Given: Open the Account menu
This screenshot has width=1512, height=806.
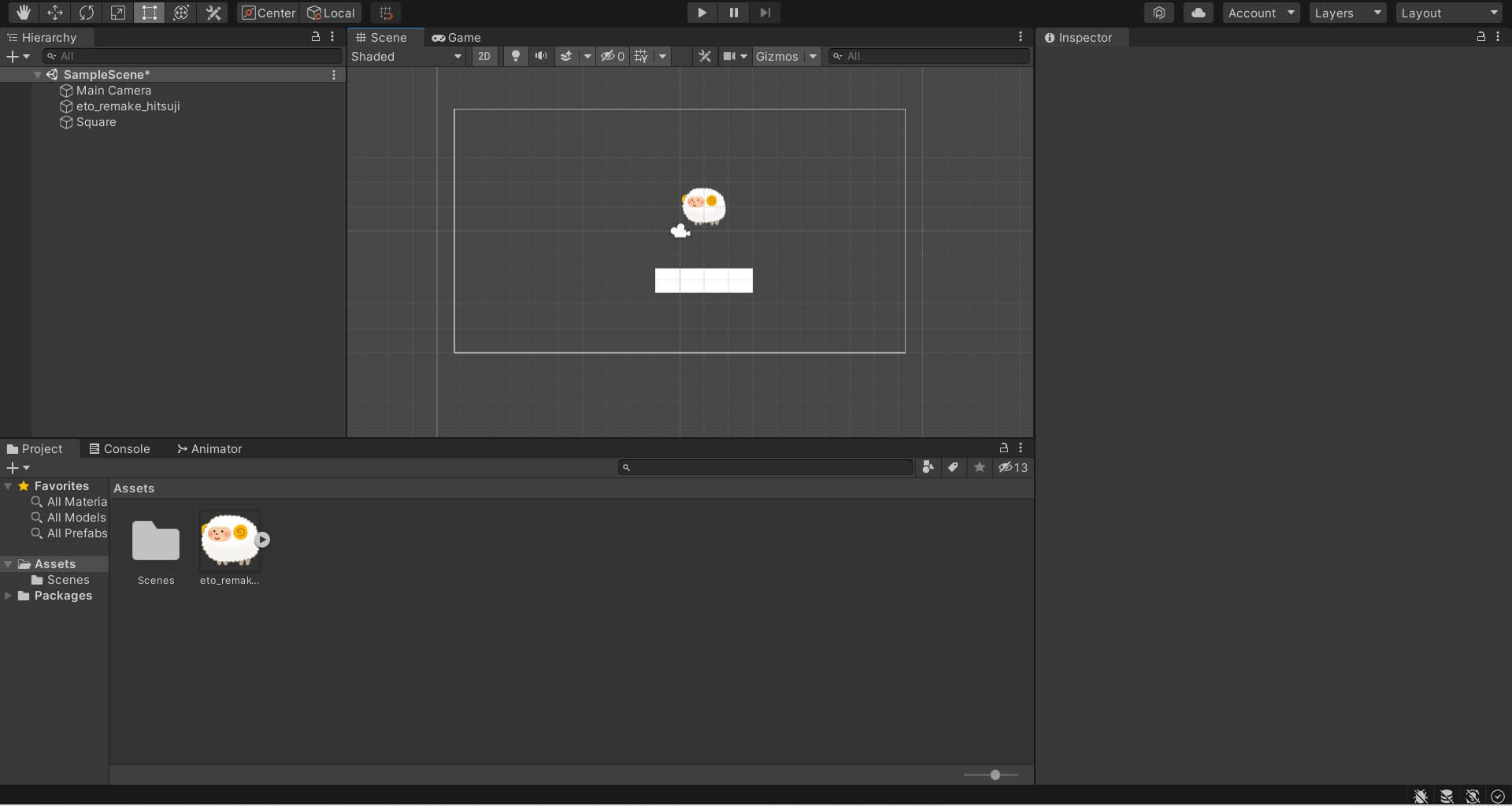Looking at the screenshot, I should pos(1261,13).
